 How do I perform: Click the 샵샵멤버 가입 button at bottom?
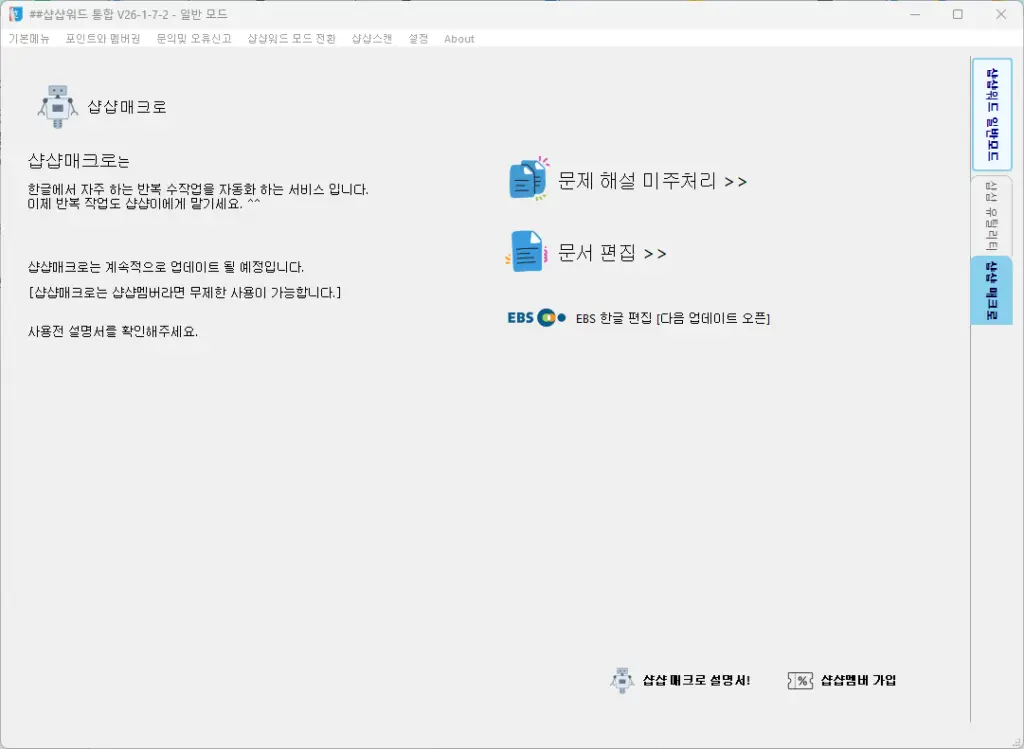[853, 680]
